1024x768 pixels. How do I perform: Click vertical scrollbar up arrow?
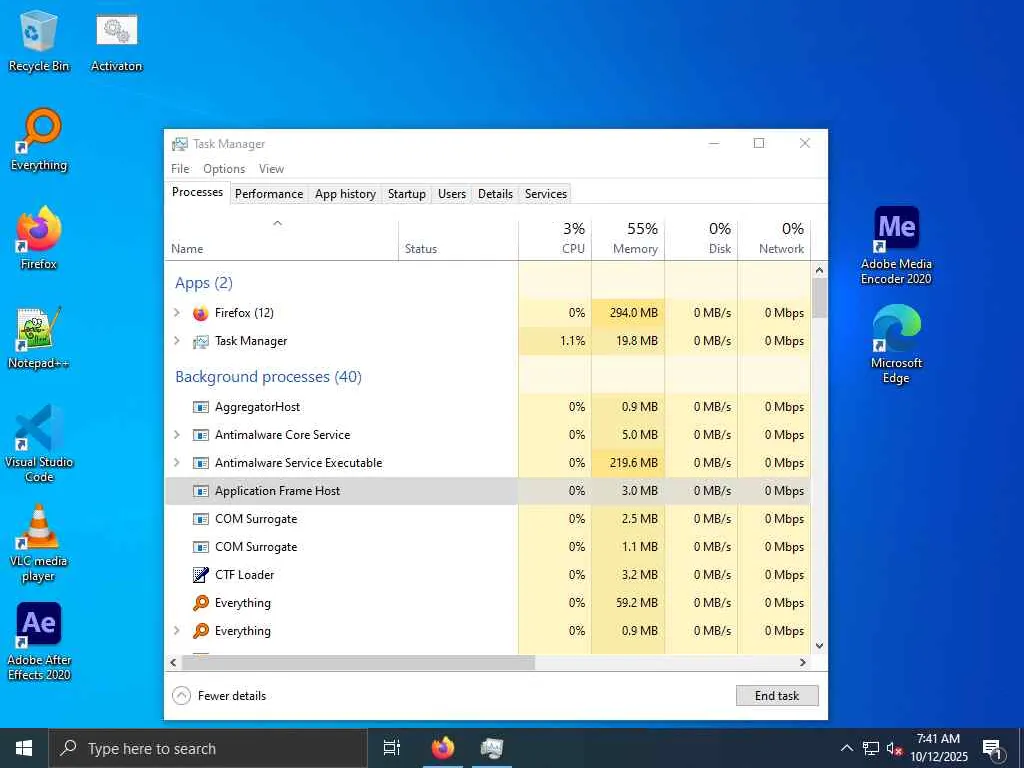[820, 270]
